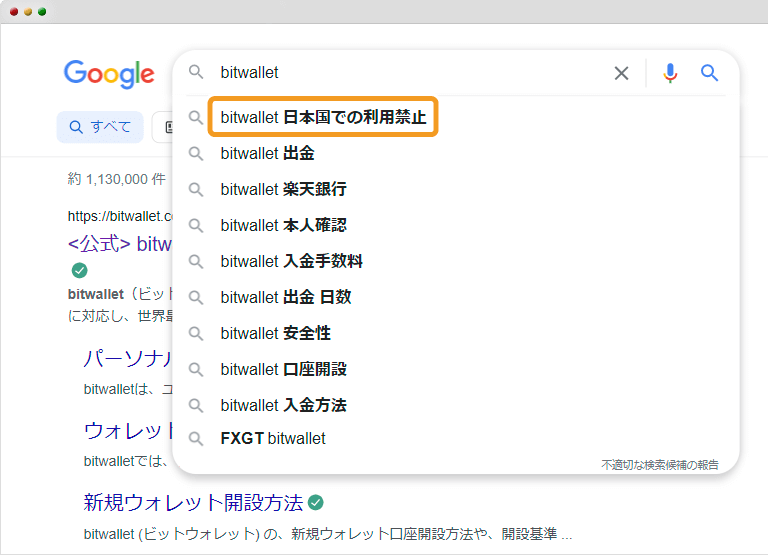This screenshot has width=768, height=555.
Task: Click the magnifier icon beside bitwallet 入金方法
Action: pos(196,406)
